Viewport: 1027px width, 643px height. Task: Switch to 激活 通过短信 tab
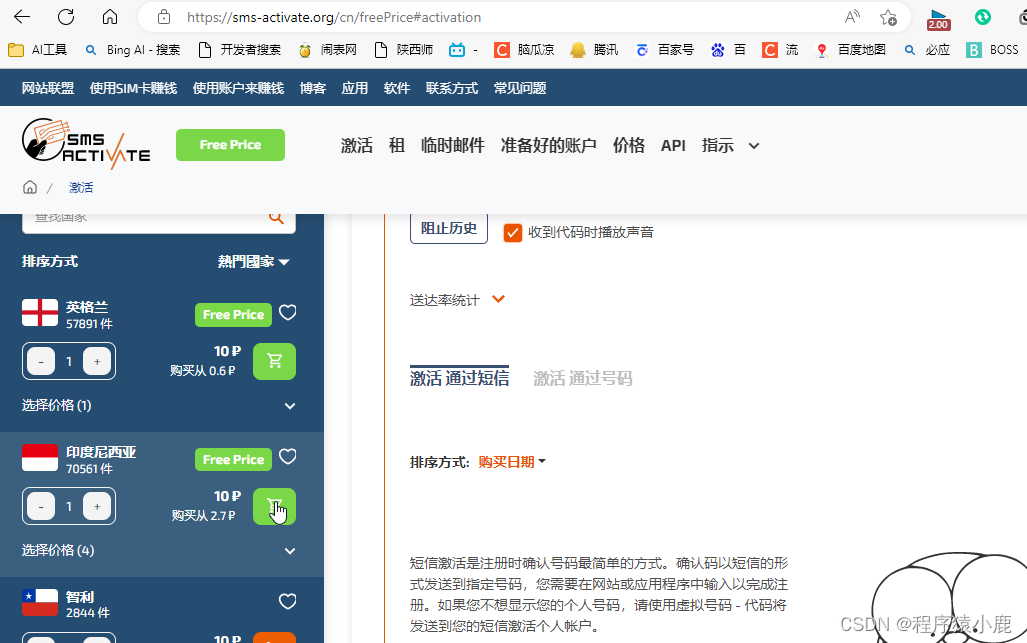(x=459, y=378)
